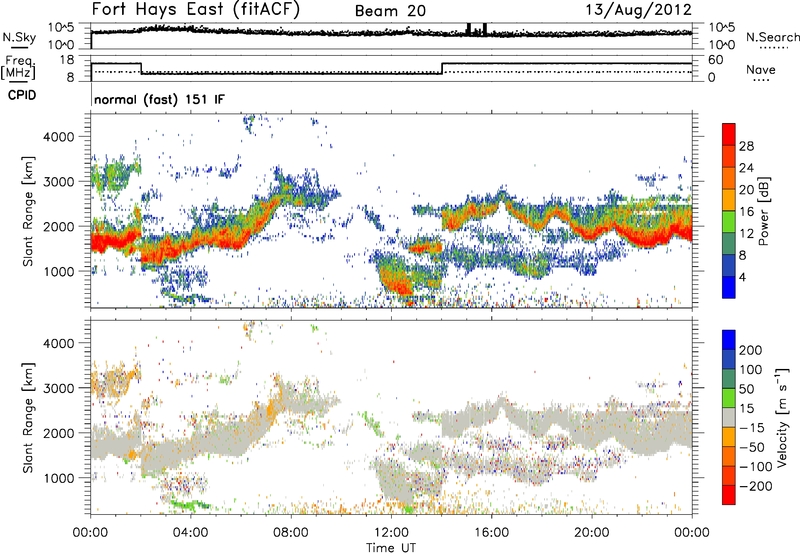Click the 'Power [dB]' colorbar title
The image size is (800, 554).
pyautogui.click(x=763, y=211)
